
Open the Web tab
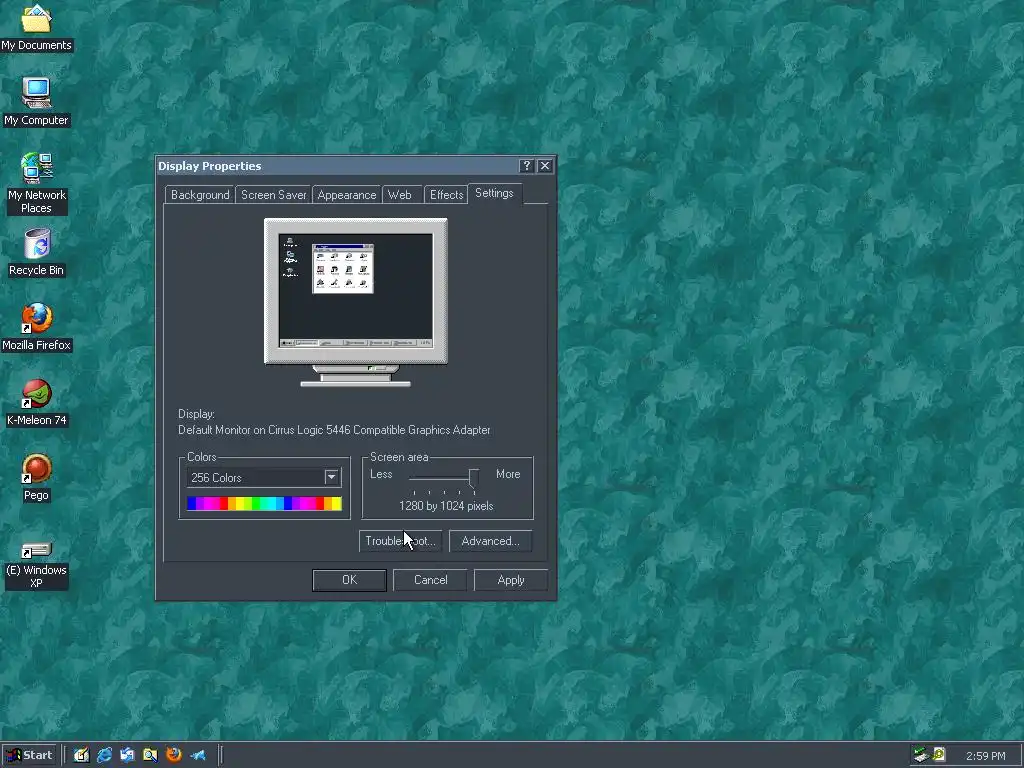(400, 195)
